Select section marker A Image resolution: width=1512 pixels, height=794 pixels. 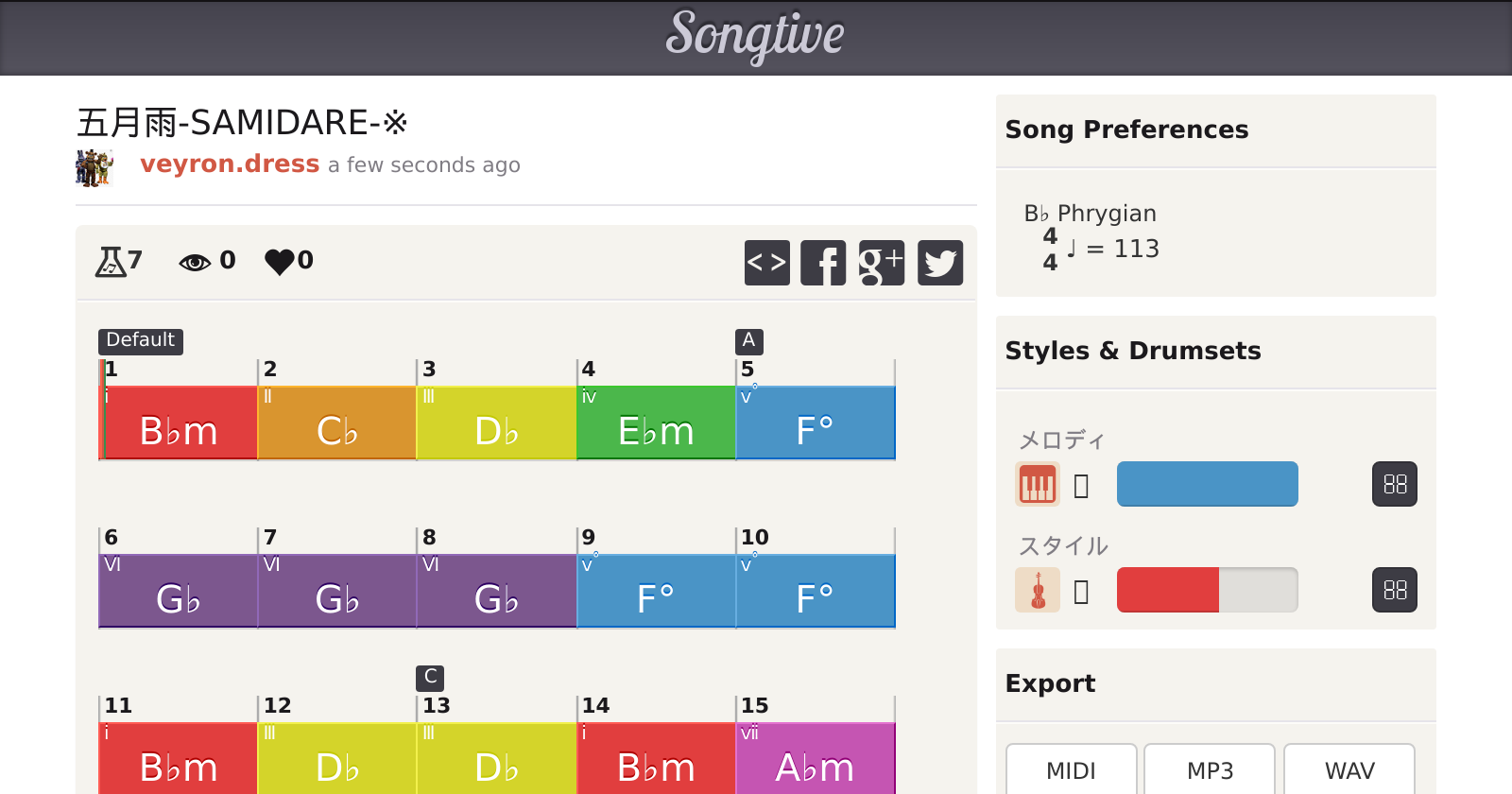748,340
